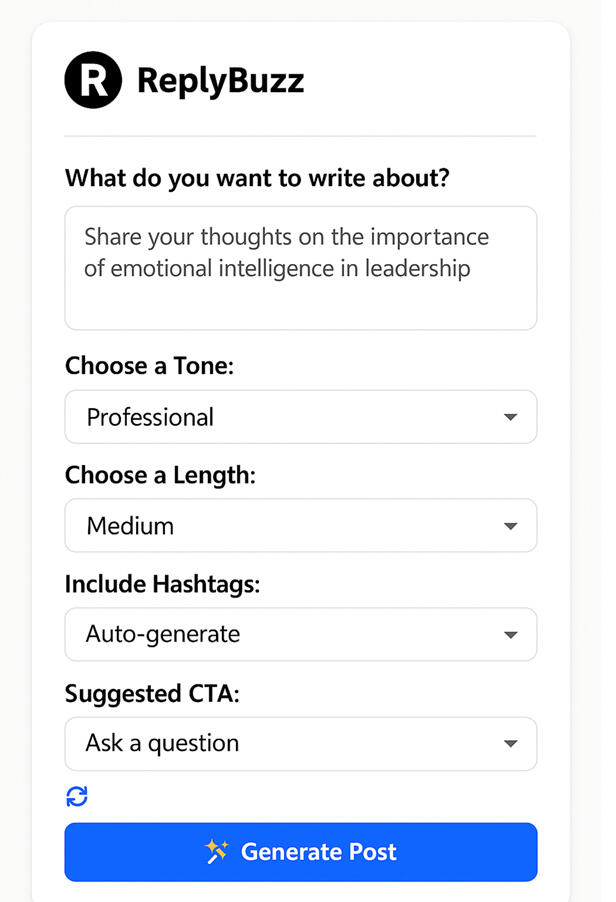Image resolution: width=616 pixels, height=902 pixels.
Task: Click the Suggested CTA caret arrow
Action: click(x=510, y=744)
